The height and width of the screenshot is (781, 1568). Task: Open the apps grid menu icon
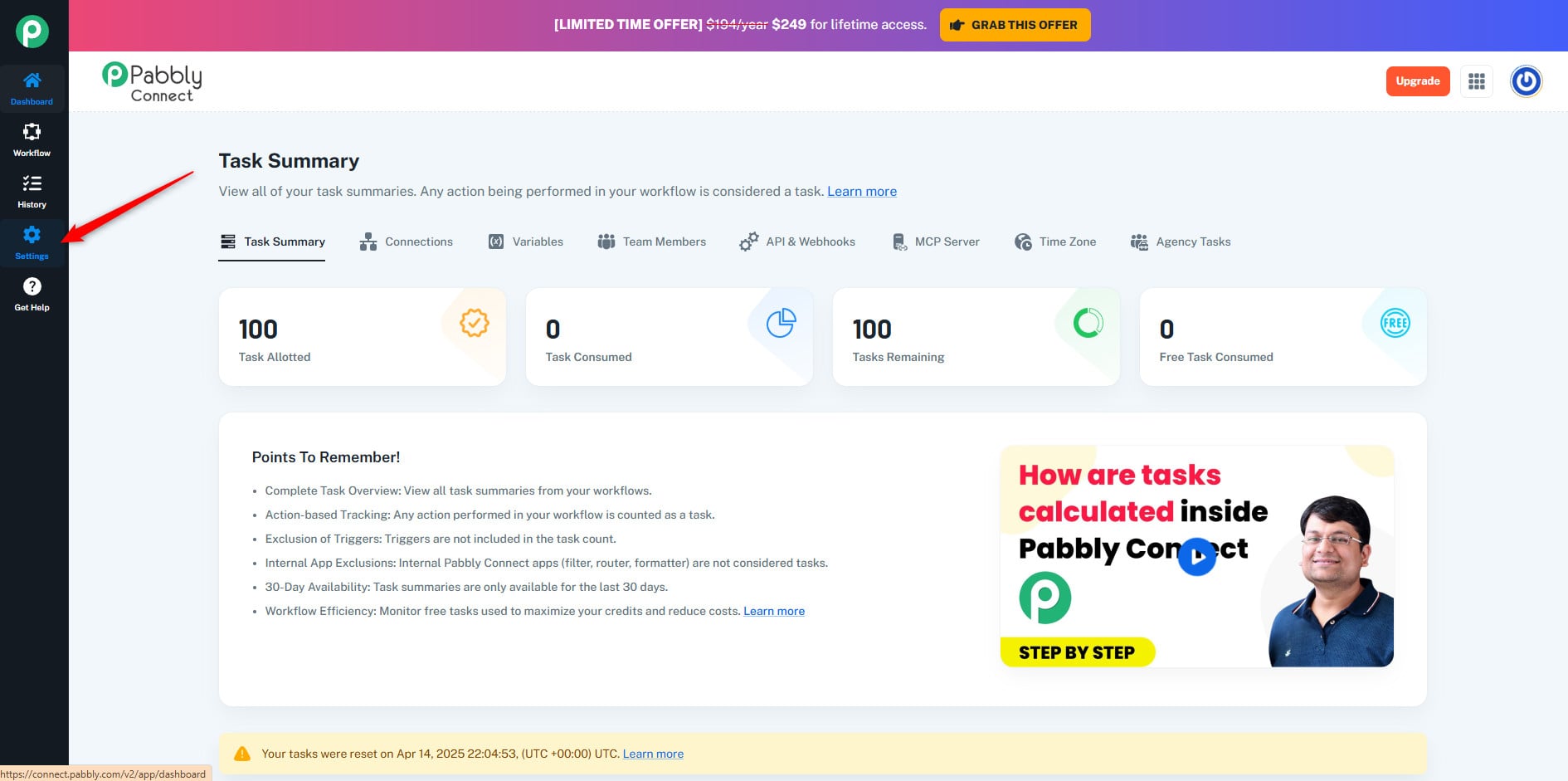(1476, 81)
